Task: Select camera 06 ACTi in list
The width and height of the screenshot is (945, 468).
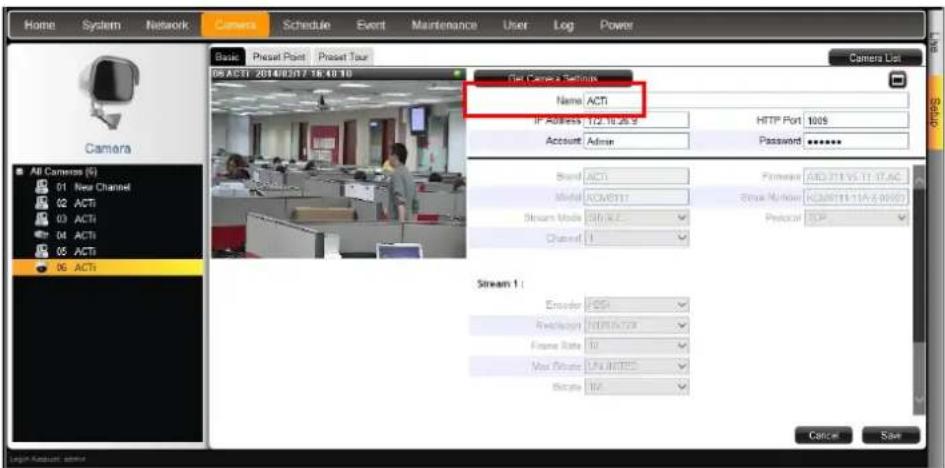Action: pyautogui.click(x=108, y=268)
